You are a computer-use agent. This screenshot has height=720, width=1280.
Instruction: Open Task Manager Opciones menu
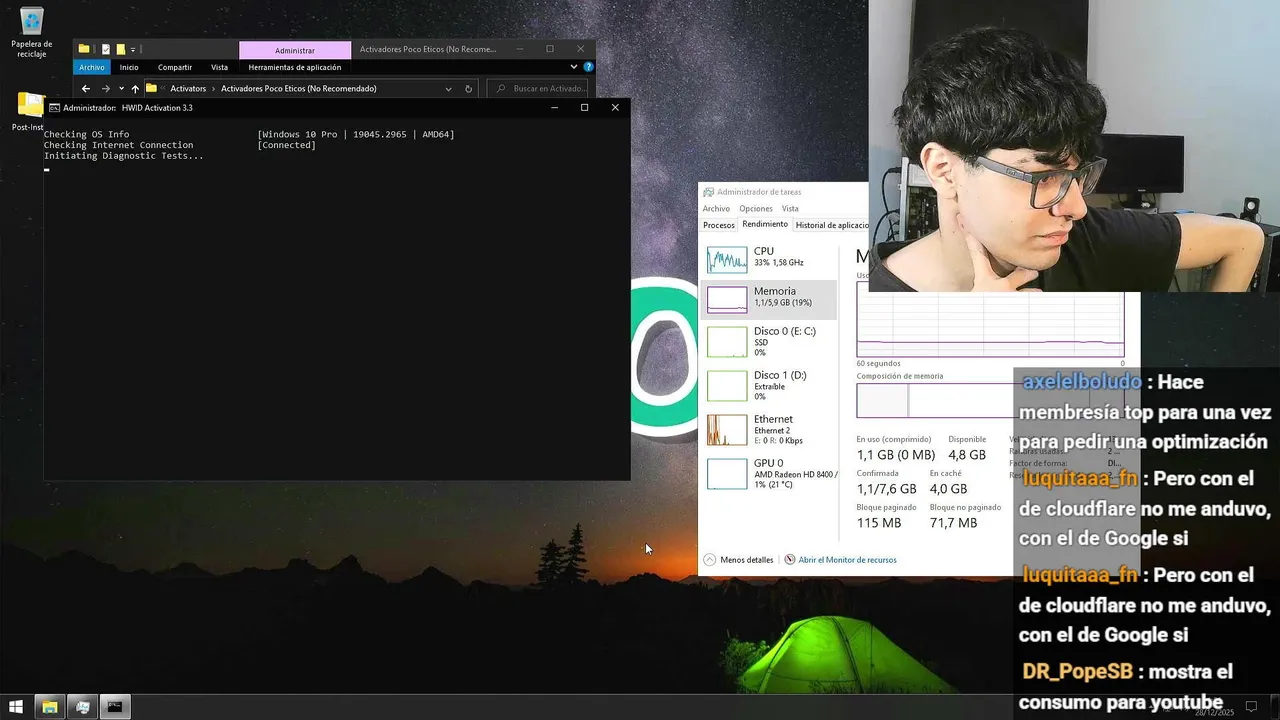pos(756,209)
